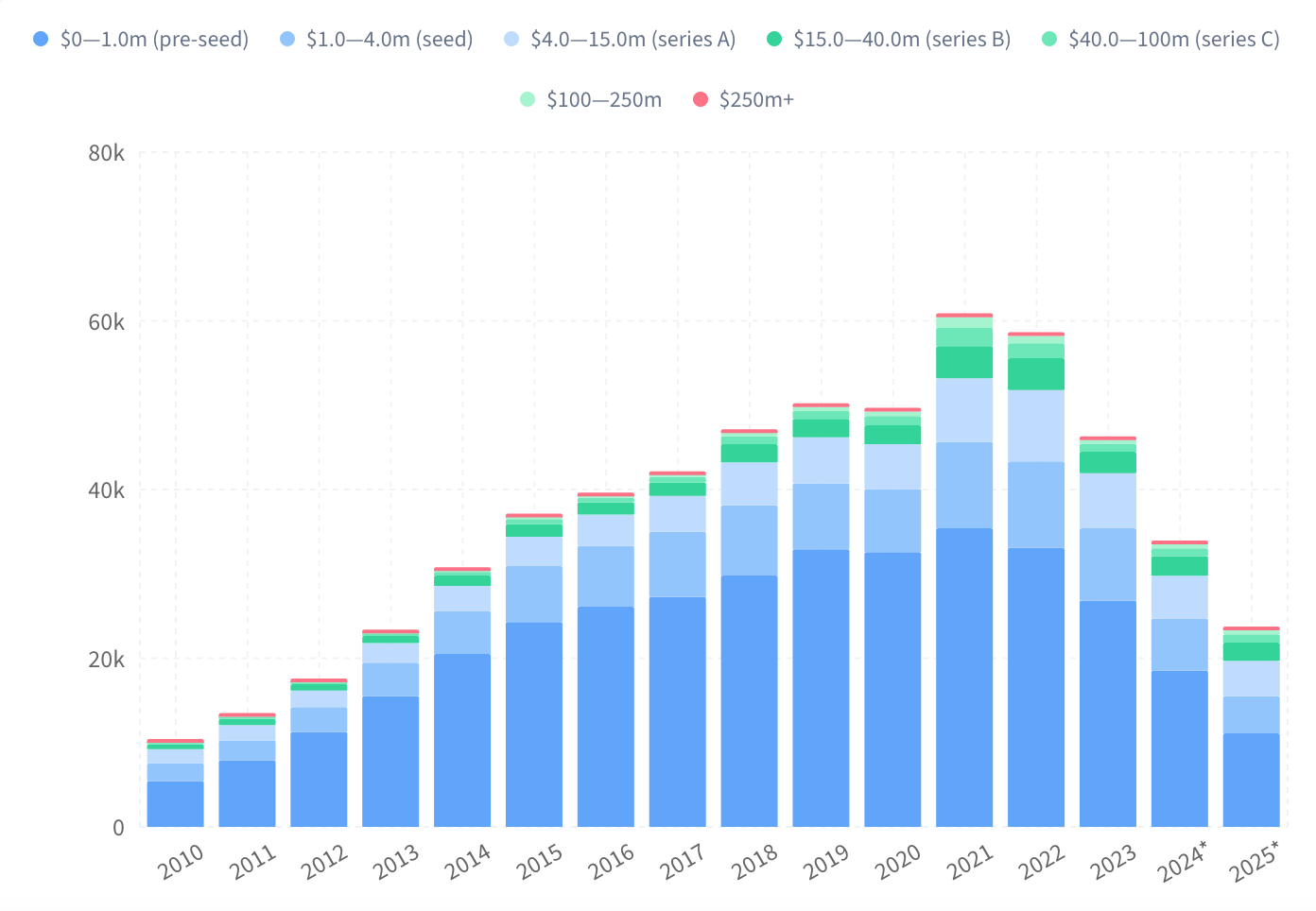Click the seed segment of the 2015 bar
Screen dimensions: 1316x911
click(534, 593)
